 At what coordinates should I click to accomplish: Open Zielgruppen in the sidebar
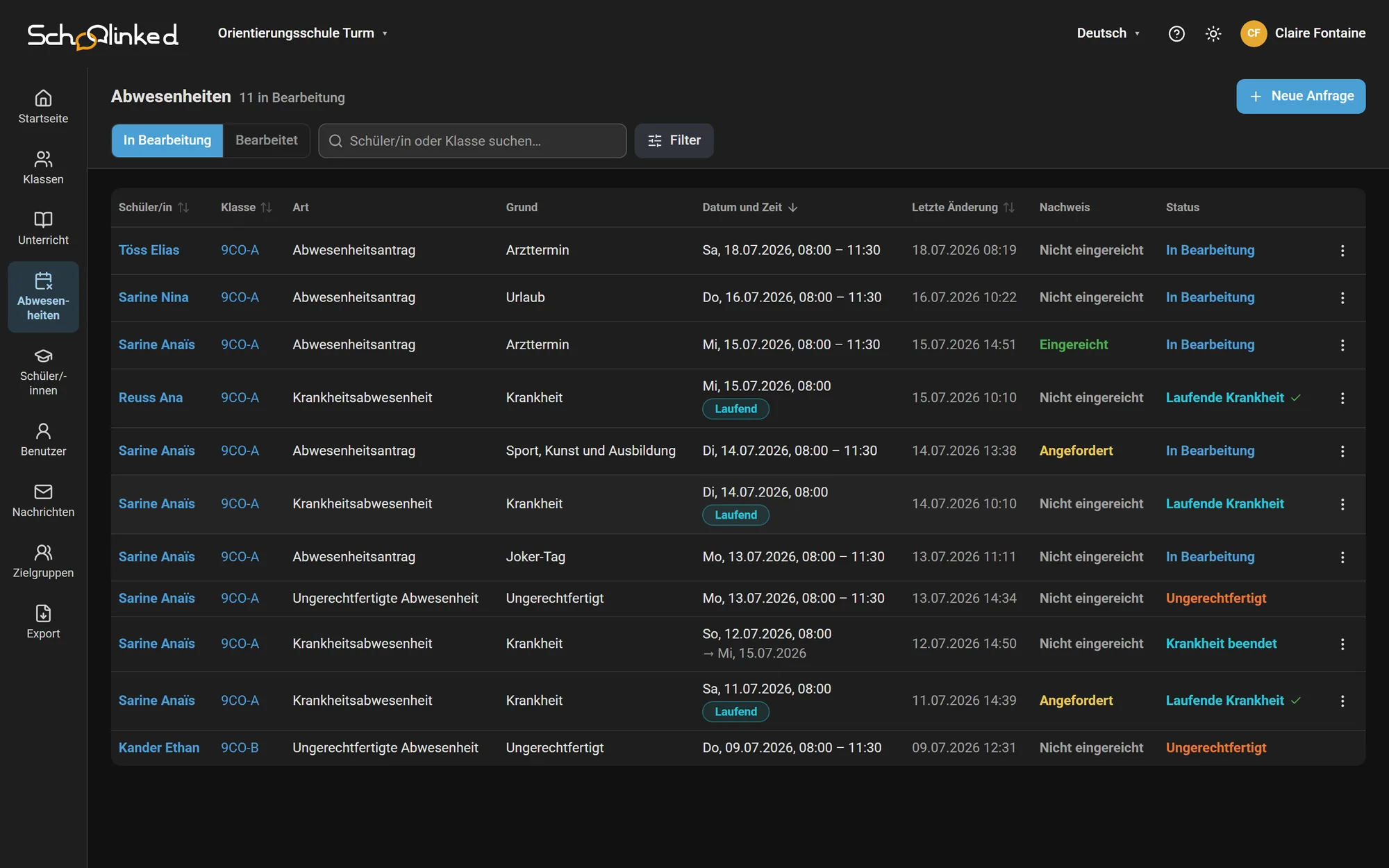click(x=43, y=561)
